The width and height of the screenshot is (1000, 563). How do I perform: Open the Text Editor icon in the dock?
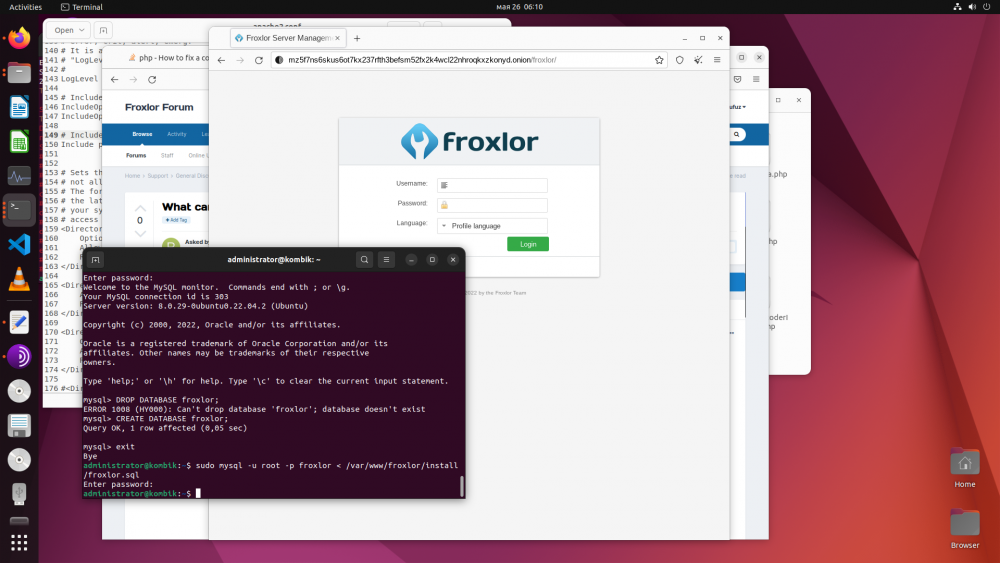[x=19, y=322]
